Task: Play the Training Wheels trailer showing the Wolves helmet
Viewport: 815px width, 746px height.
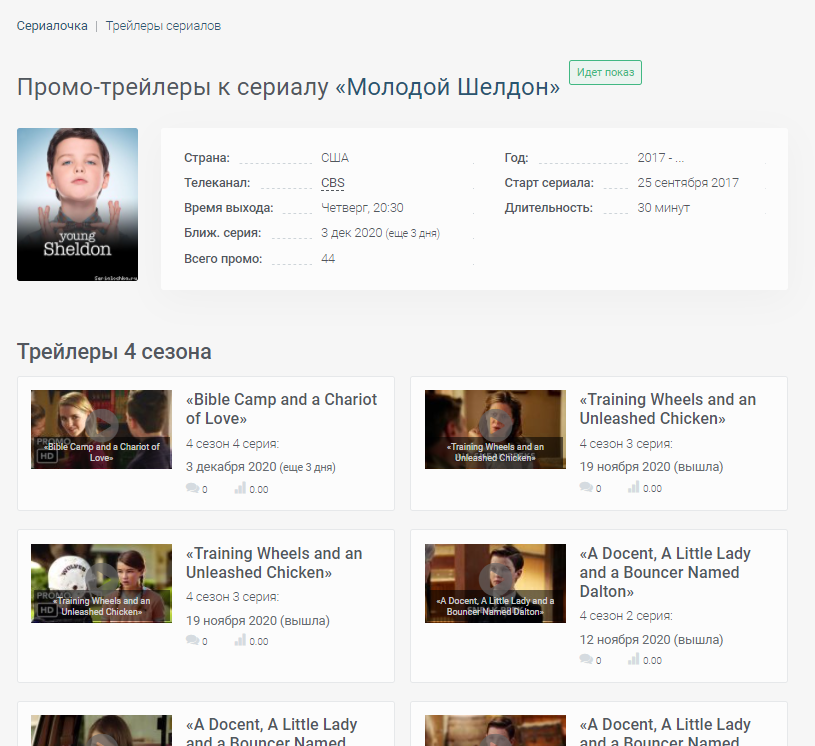Action: [101, 583]
